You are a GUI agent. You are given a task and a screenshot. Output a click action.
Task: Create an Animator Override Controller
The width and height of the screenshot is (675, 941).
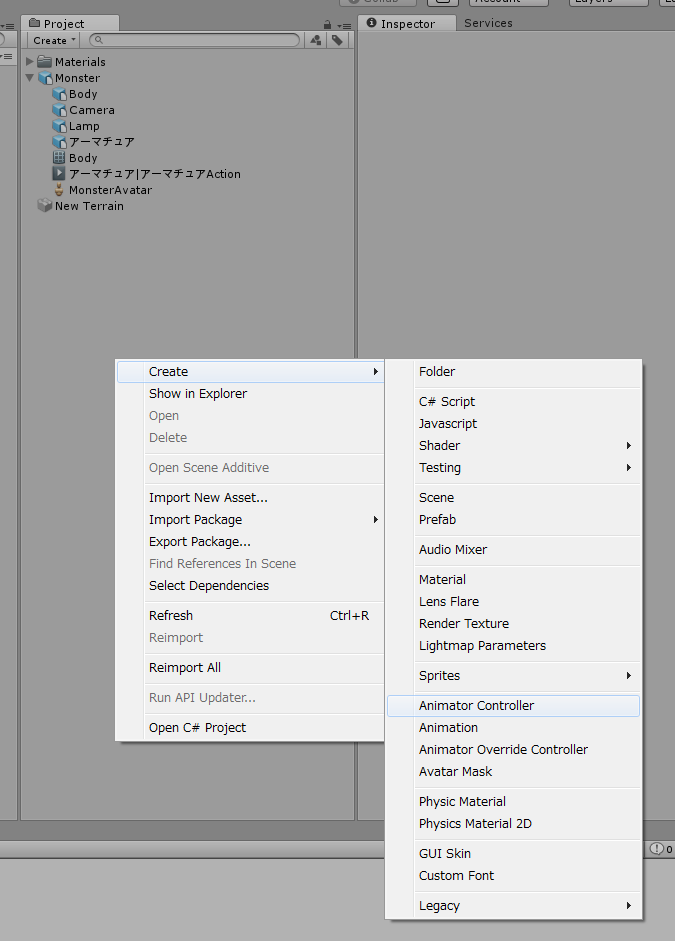coord(514,750)
